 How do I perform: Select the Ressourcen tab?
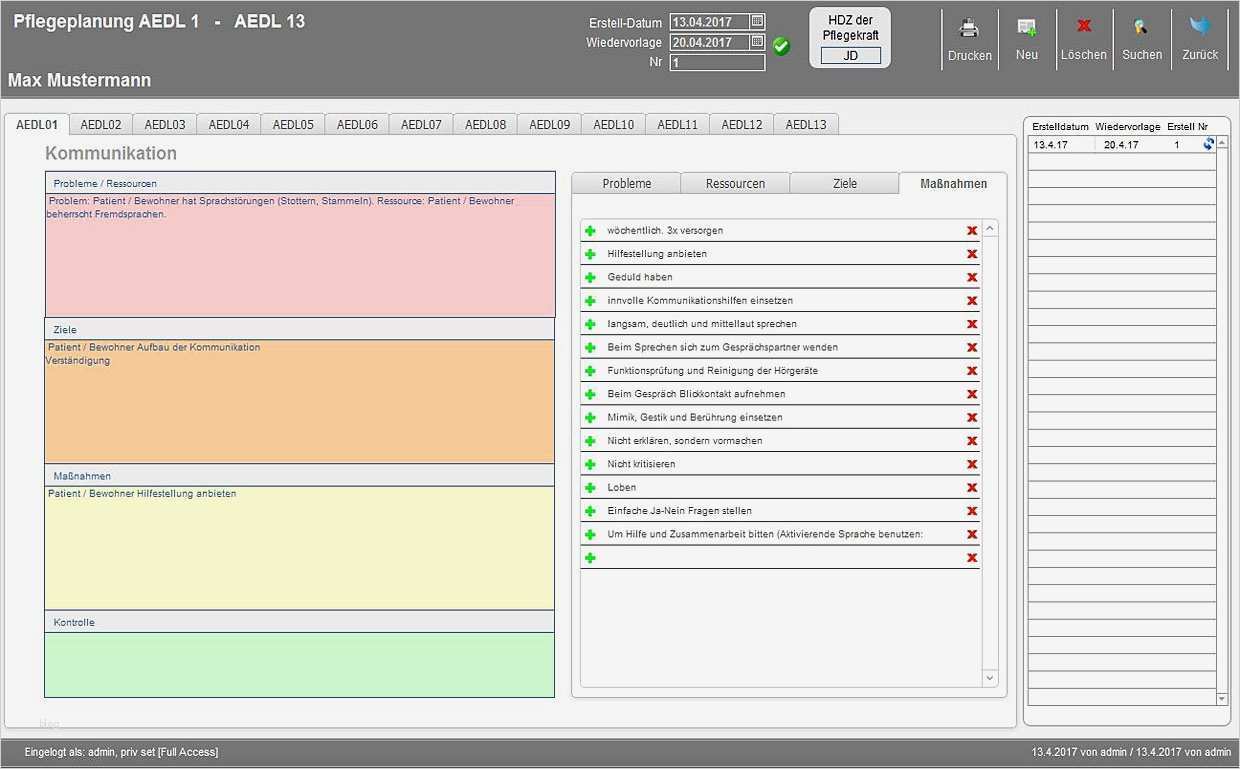point(735,183)
